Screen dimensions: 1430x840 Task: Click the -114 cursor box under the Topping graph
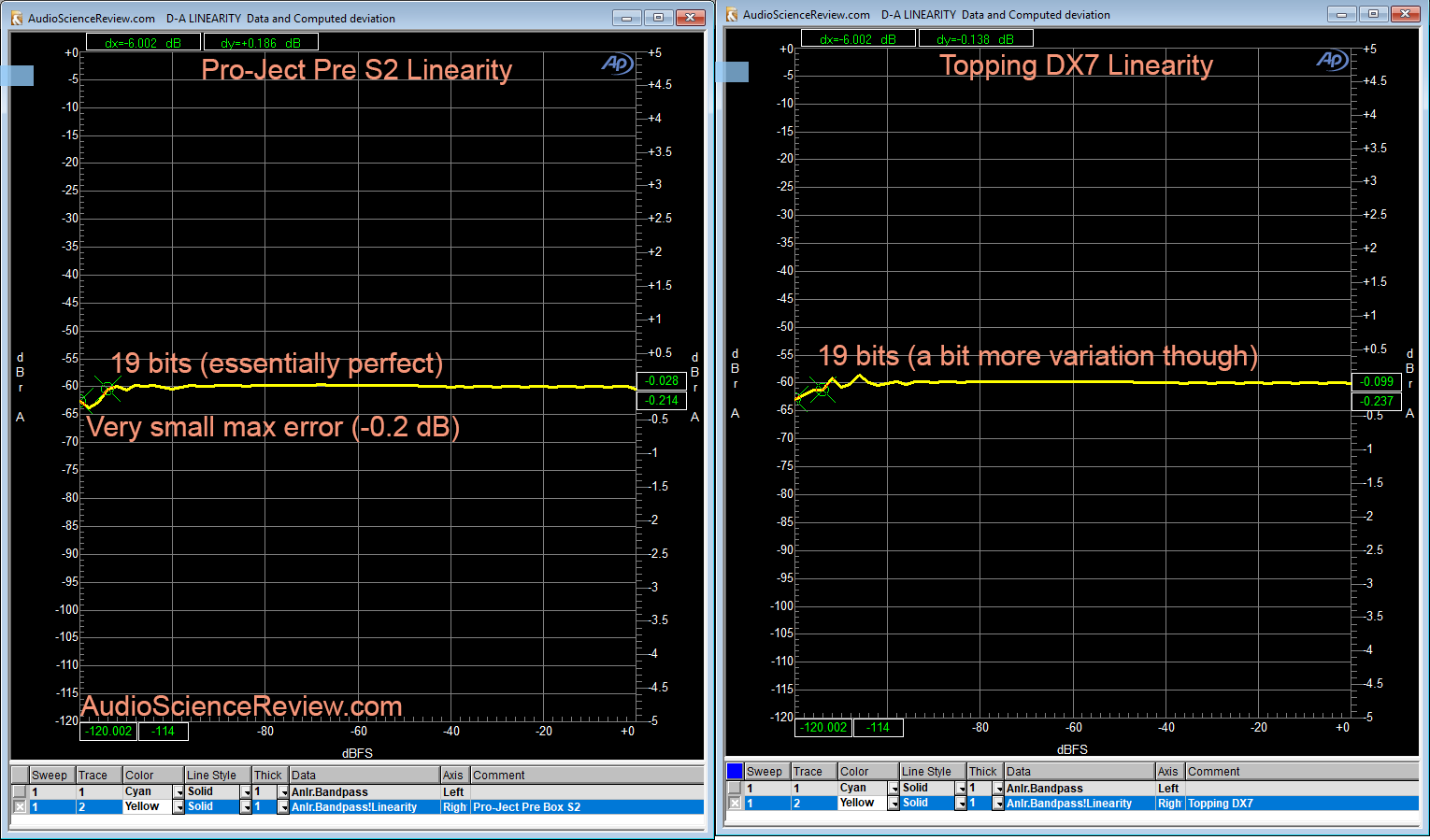[879, 728]
